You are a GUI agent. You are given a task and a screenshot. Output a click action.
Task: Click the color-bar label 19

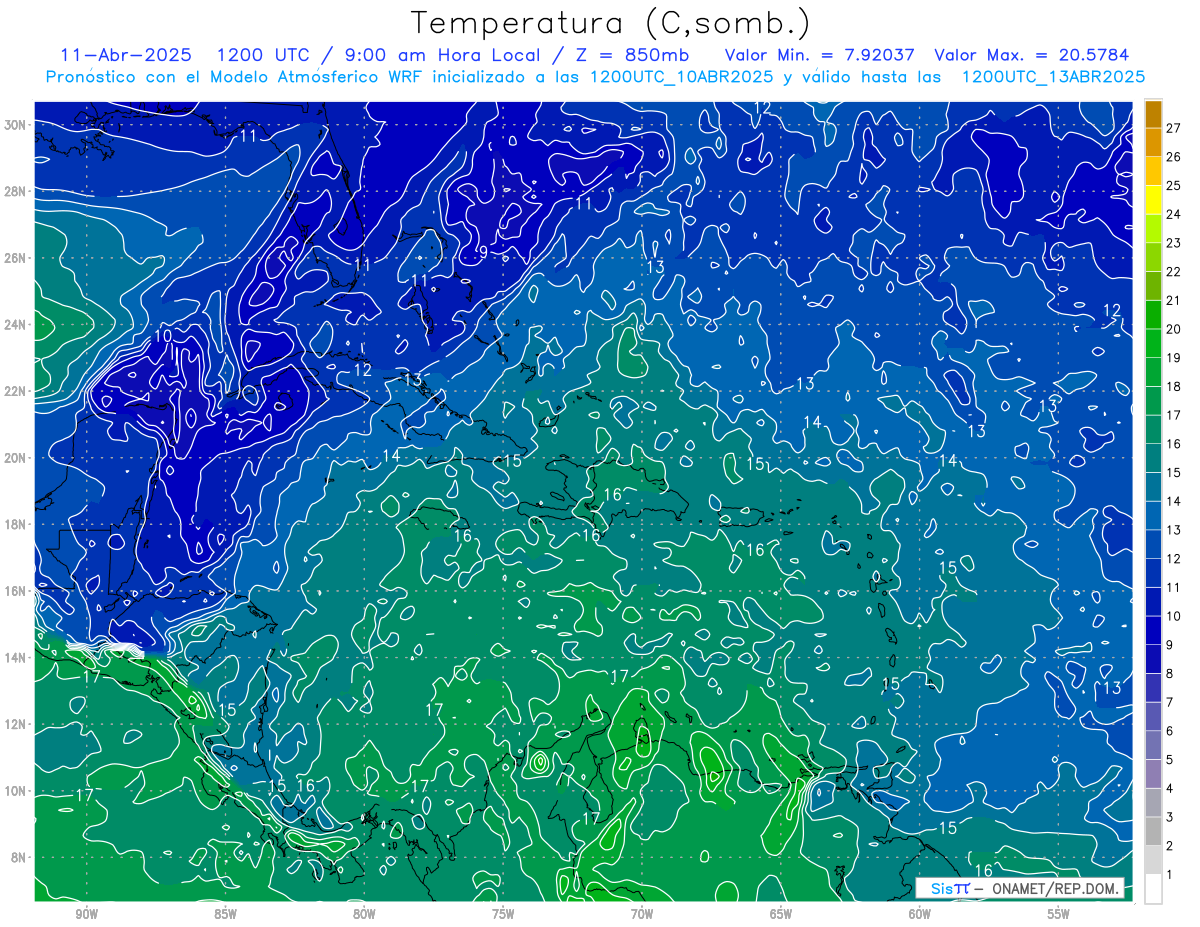[x=1174, y=358]
